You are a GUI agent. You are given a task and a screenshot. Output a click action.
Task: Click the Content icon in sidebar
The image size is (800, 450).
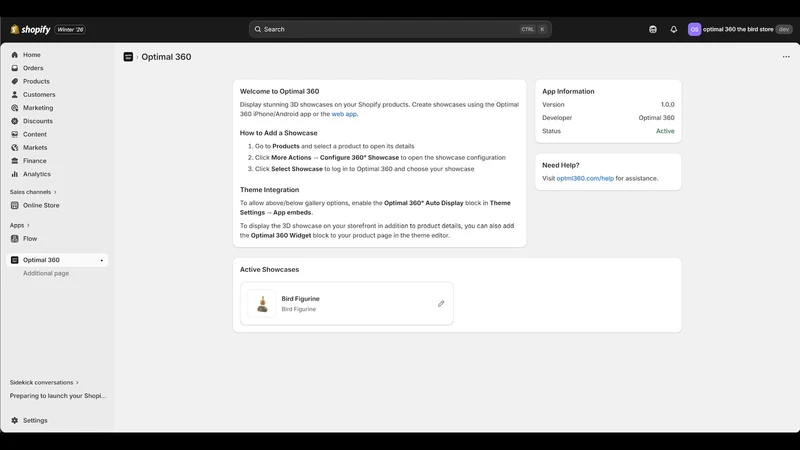point(15,134)
